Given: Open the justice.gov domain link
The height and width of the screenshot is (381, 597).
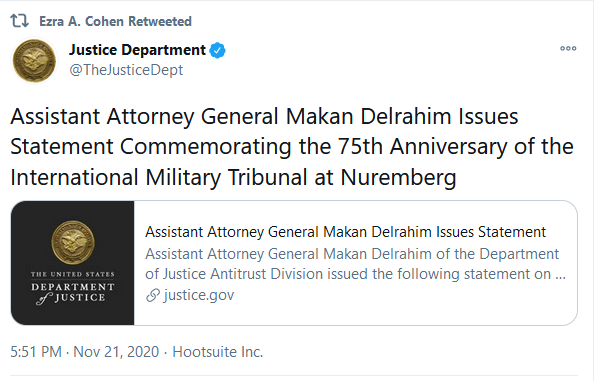Looking at the screenshot, I should (199, 295).
